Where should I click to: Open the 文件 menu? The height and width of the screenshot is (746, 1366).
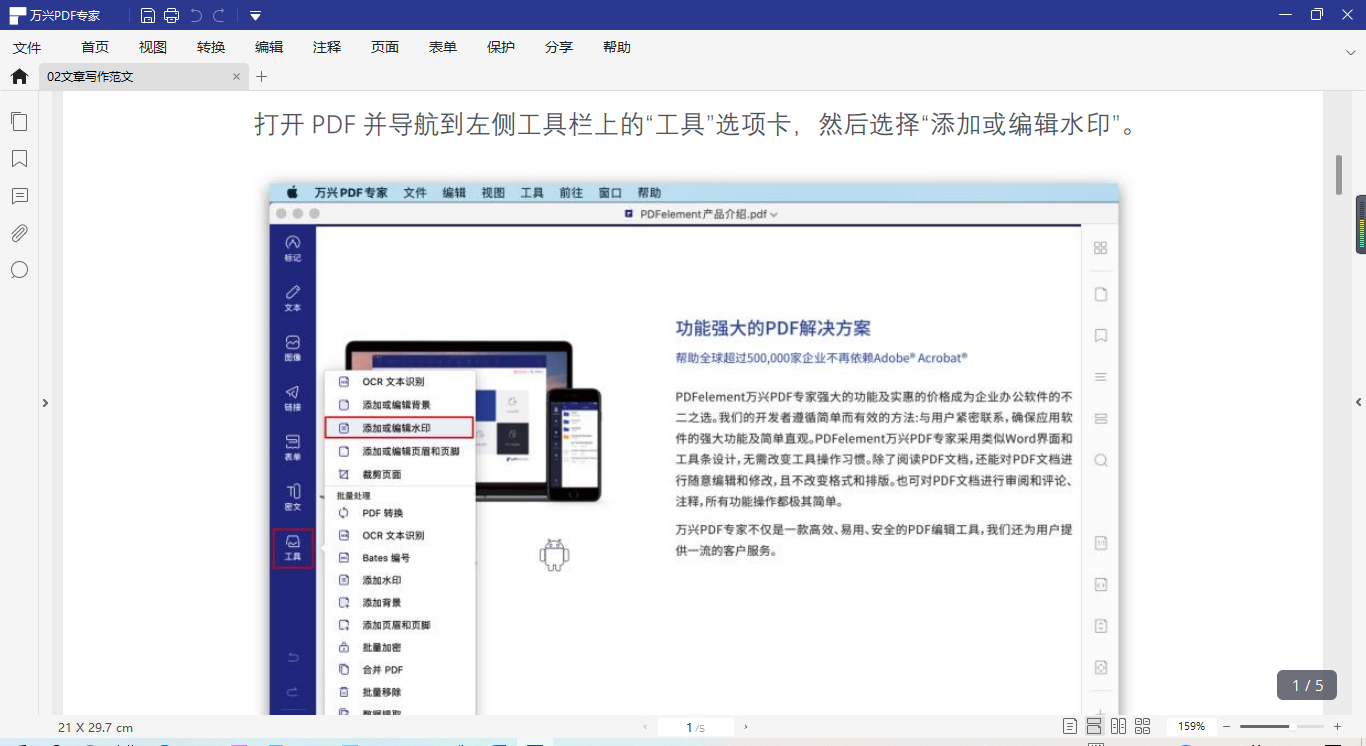click(27, 47)
